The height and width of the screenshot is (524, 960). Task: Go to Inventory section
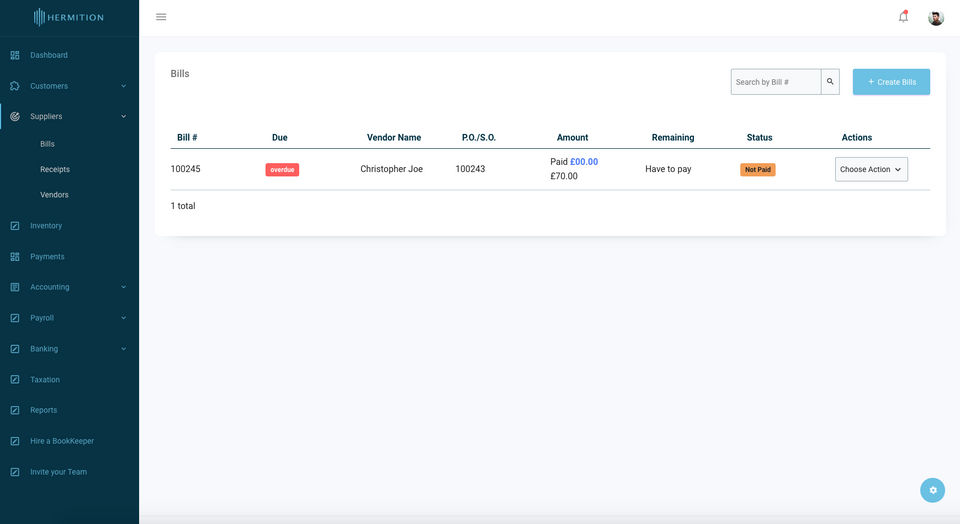(x=46, y=226)
